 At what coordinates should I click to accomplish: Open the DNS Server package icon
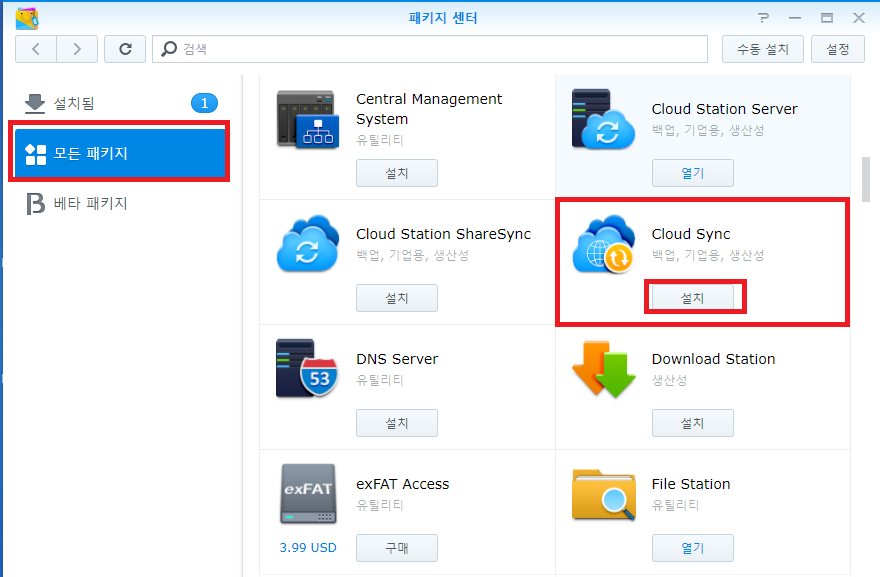tap(306, 368)
